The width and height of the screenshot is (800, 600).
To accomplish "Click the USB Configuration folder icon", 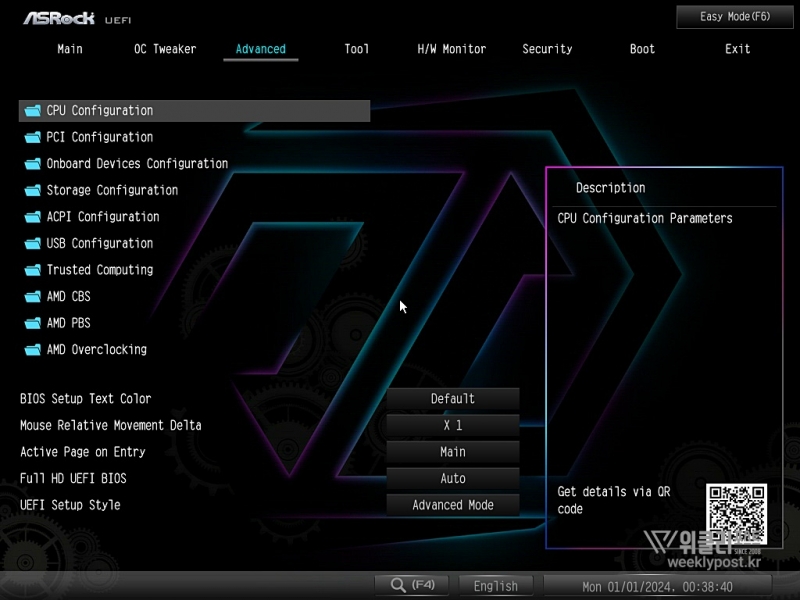I will pos(32,243).
